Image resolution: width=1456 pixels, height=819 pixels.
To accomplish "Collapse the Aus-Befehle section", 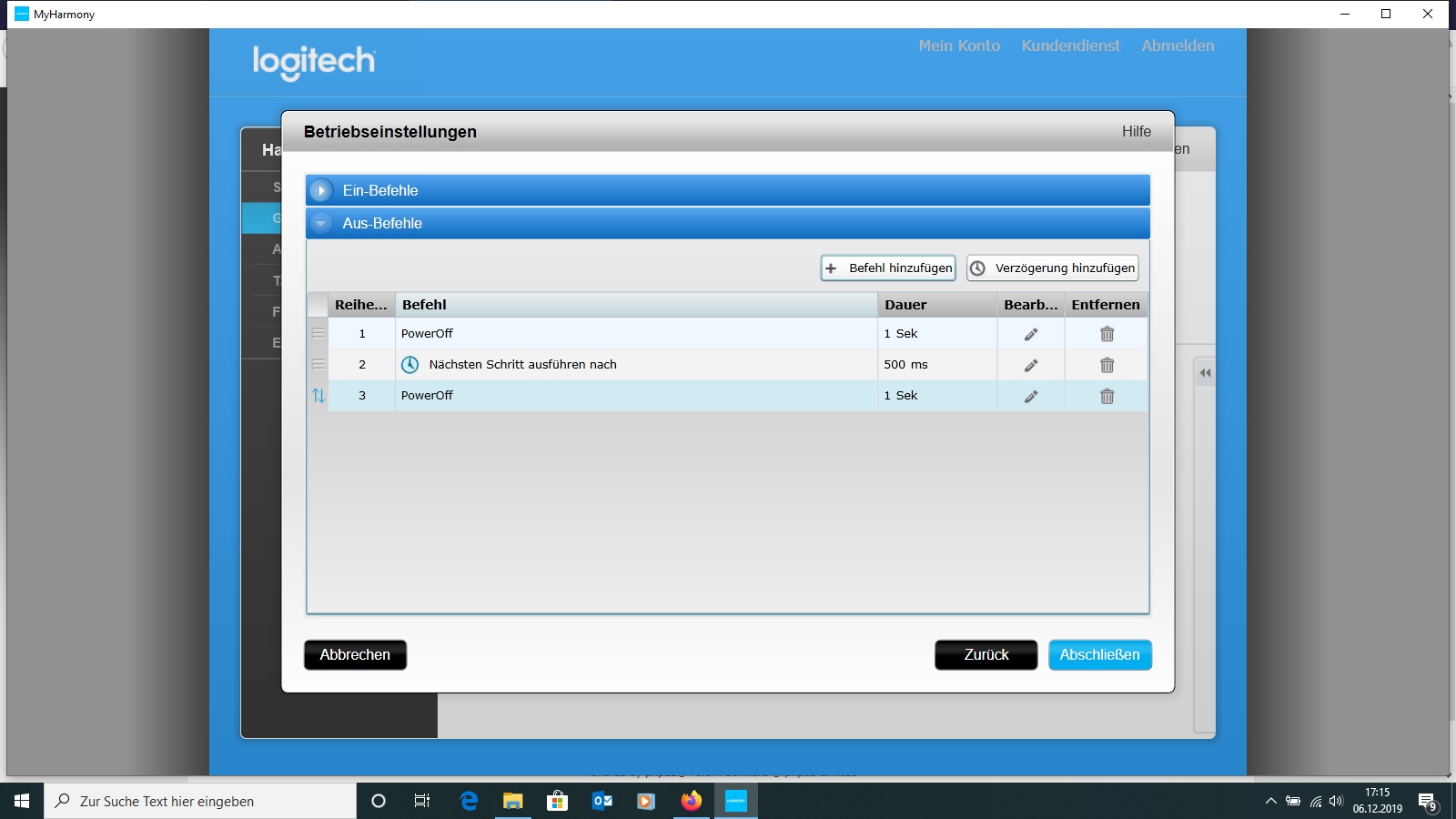I will (x=321, y=224).
